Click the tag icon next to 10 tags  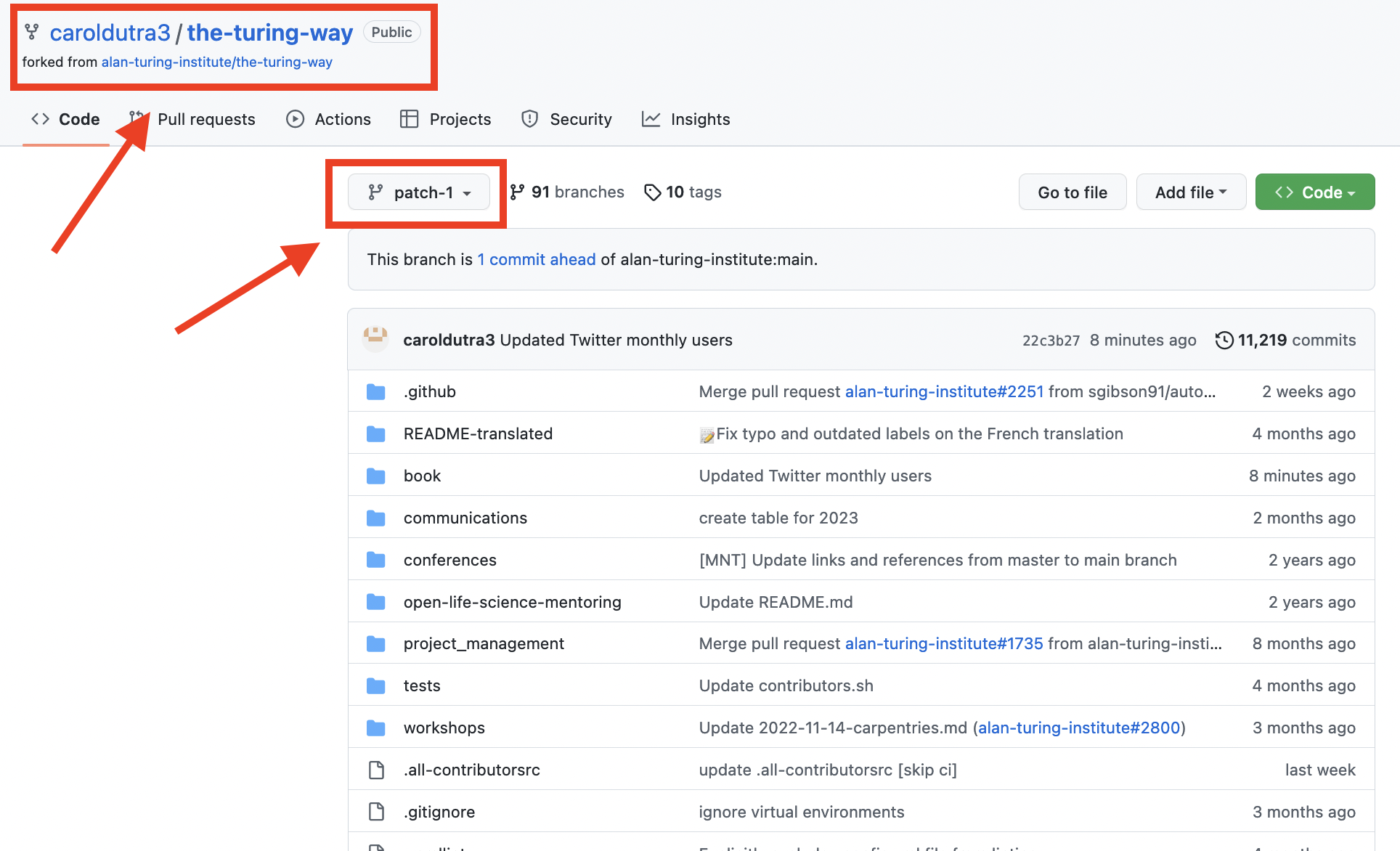click(x=651, y=192)
